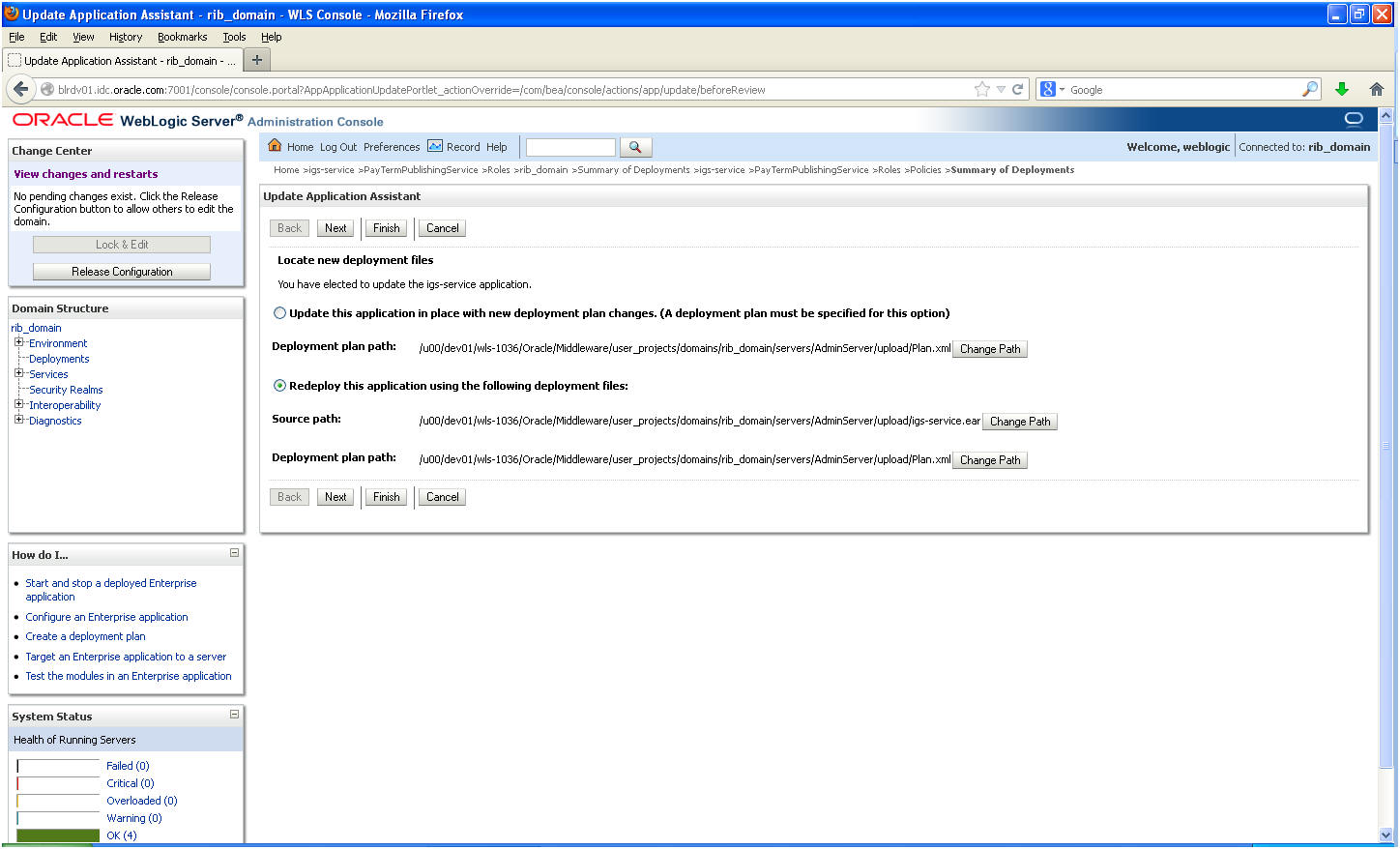Click Start and stop a deployed Enterprise application
Image resolution: width=1400 pixels, height=849 pixels.
pyautogui.click(x=110, y=590)
